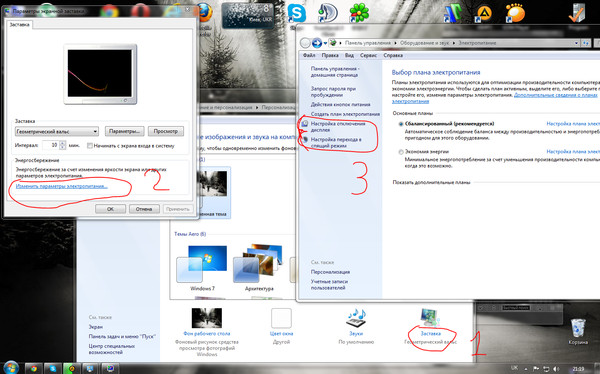Select 'Панель управления' breadcrumb segment
Image resolution: width=600 pixels, height=374 pixels.
(368, 43)
